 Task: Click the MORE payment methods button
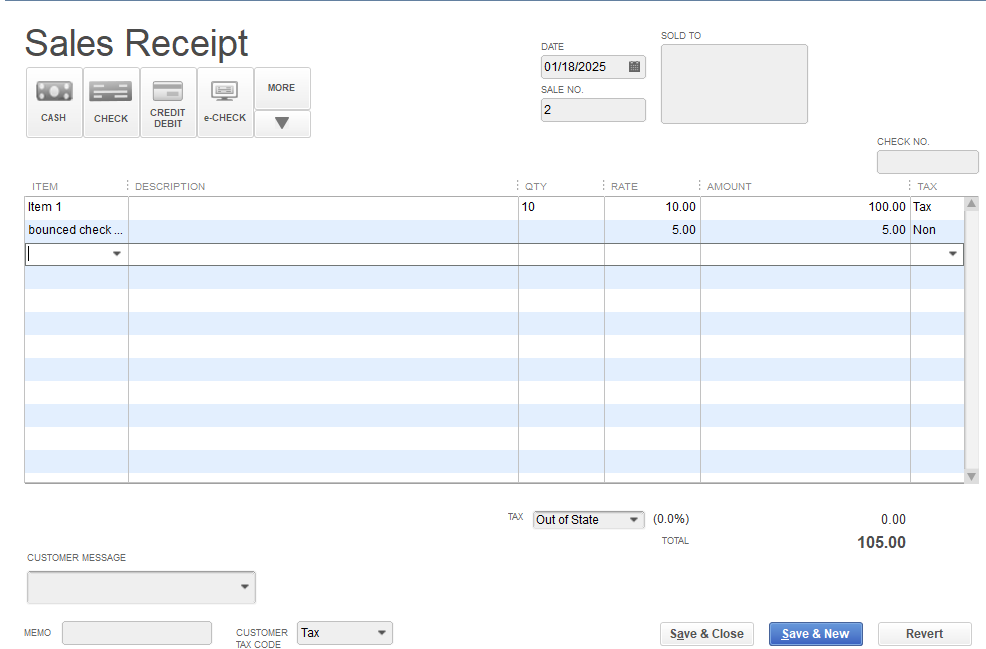pos(282,88)
